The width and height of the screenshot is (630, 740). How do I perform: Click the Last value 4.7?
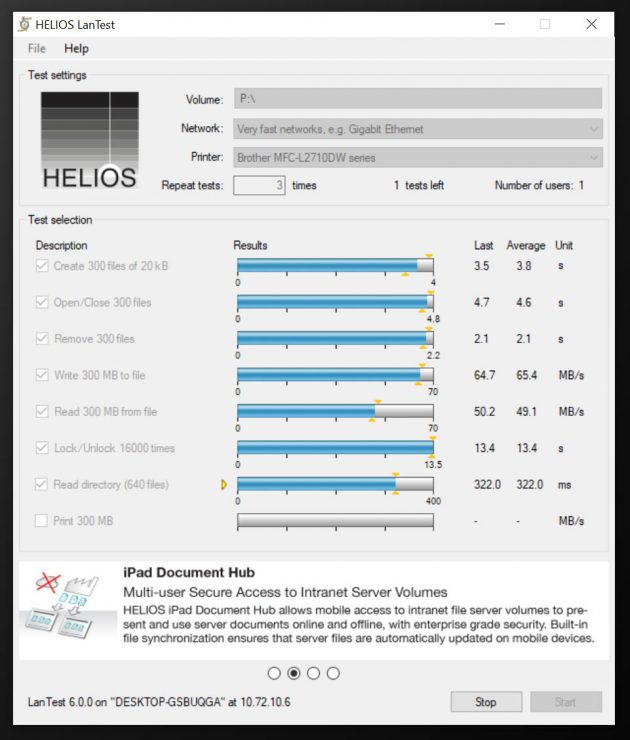(x=482, y=302)
